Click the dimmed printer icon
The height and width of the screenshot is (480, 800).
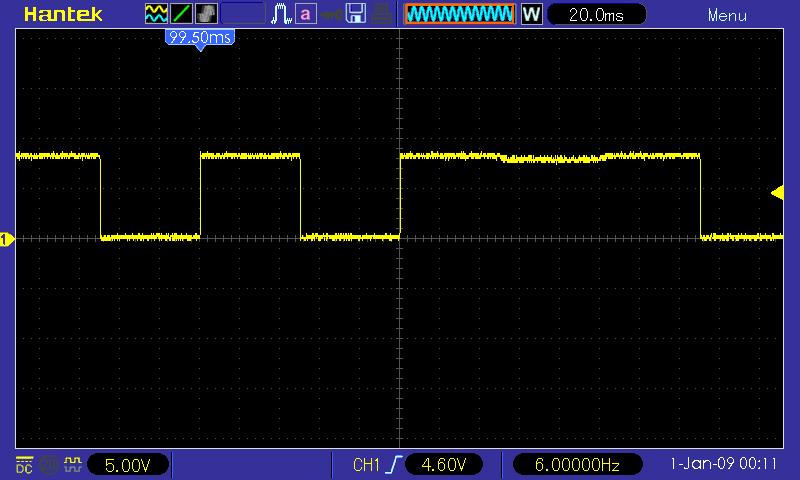tap(381, 14)
